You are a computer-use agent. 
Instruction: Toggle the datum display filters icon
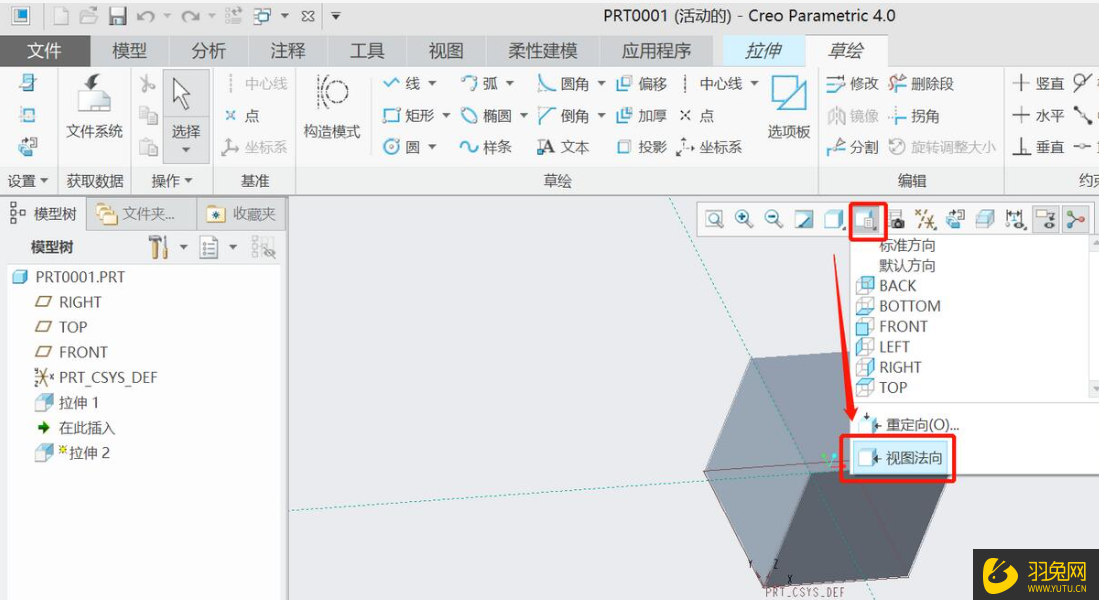coord(925,219)
